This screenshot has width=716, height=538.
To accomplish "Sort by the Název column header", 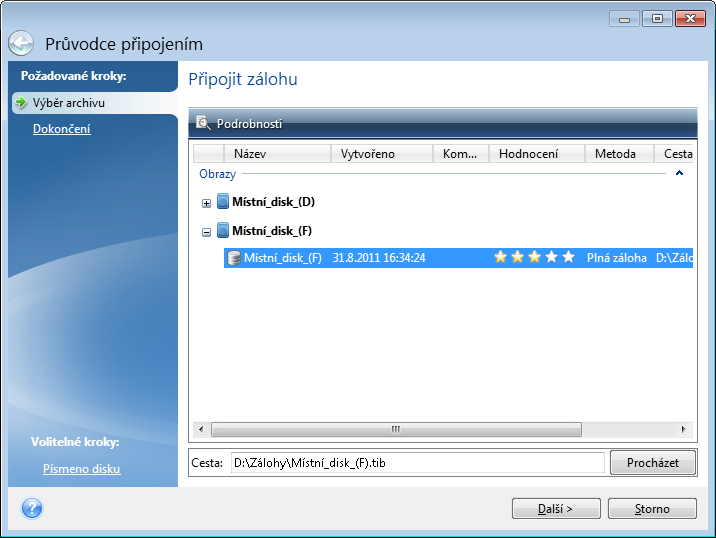I will (277, 154).
